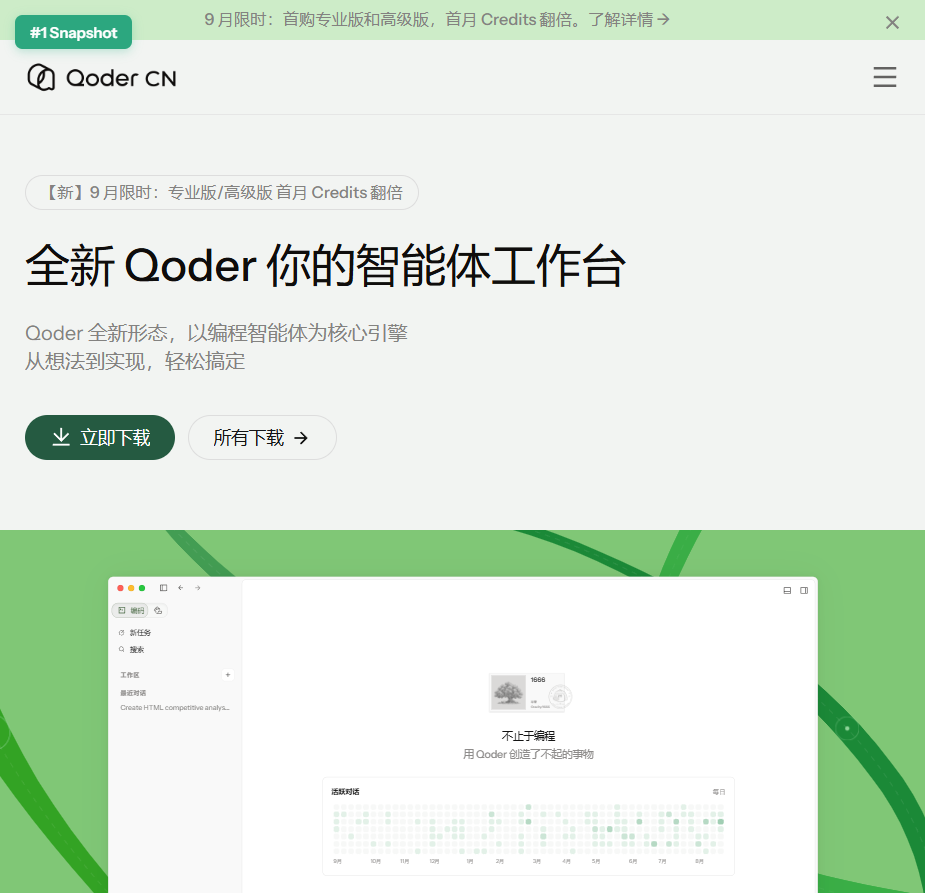Click back arrow in app preview
The width and height of the screenshot is (925, 893).
click(x=181, y=587)
